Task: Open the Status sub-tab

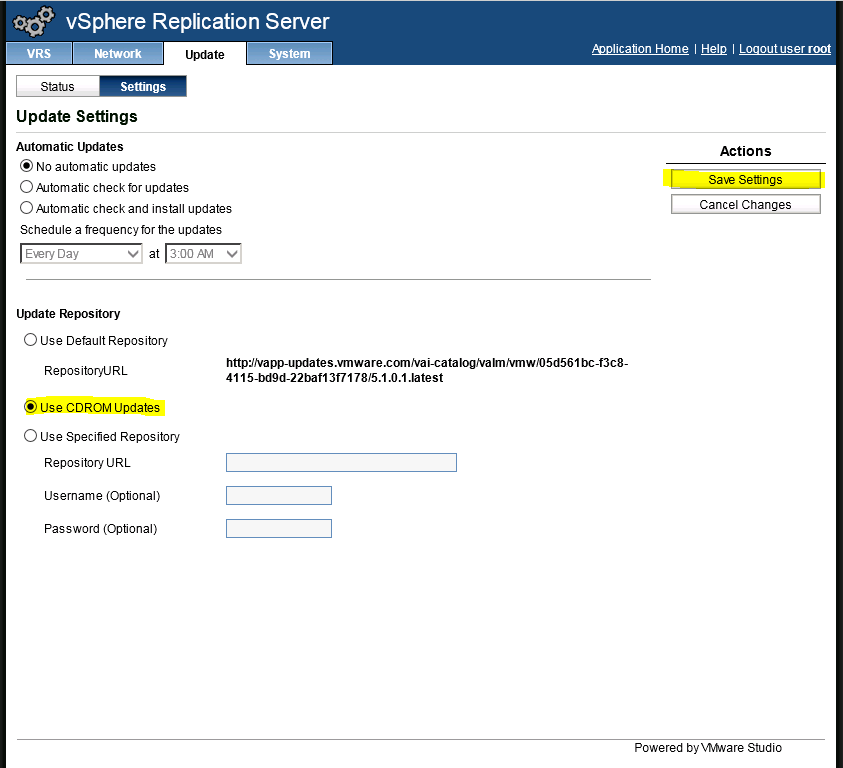Action: coord(57,86)
